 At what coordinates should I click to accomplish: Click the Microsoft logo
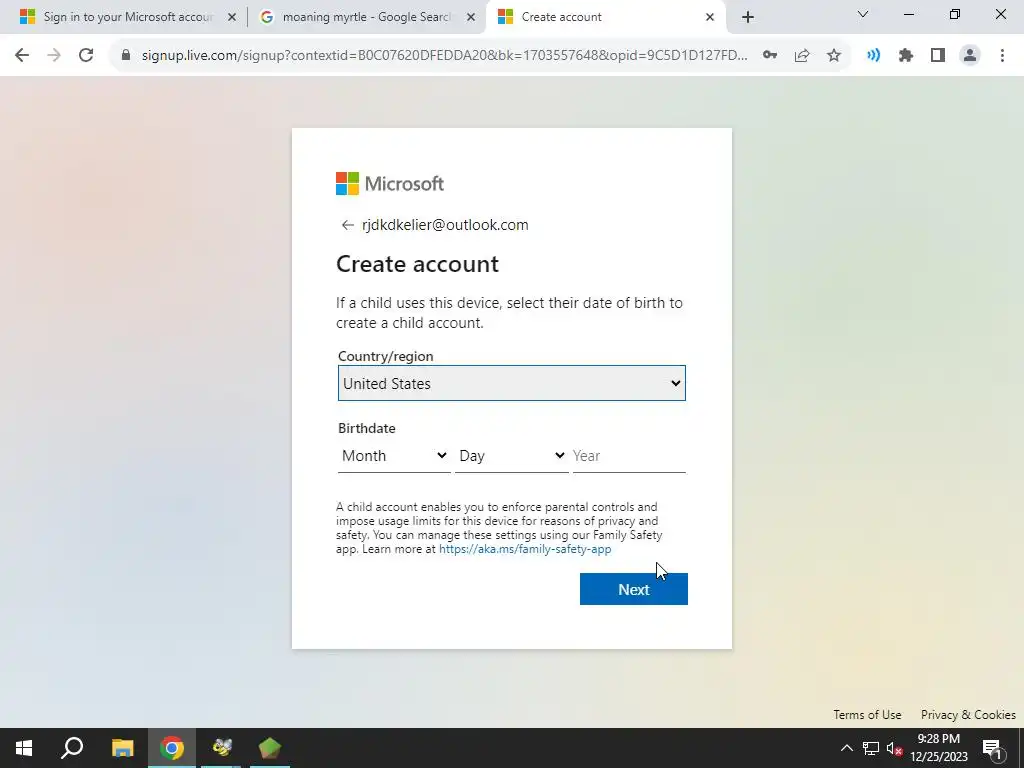390,184
